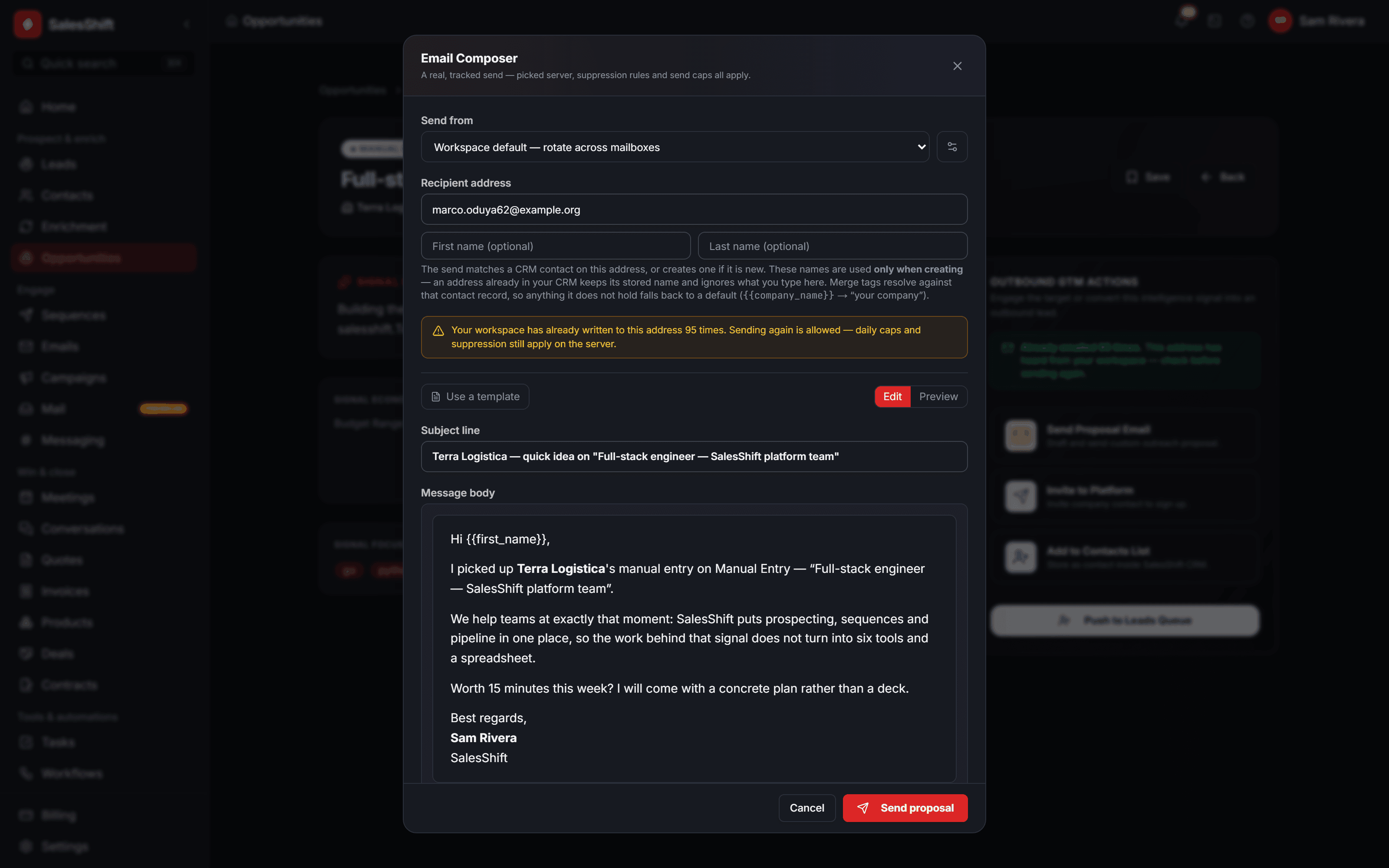
Task: Open Deals in the background sidebar
Action: 103,654
